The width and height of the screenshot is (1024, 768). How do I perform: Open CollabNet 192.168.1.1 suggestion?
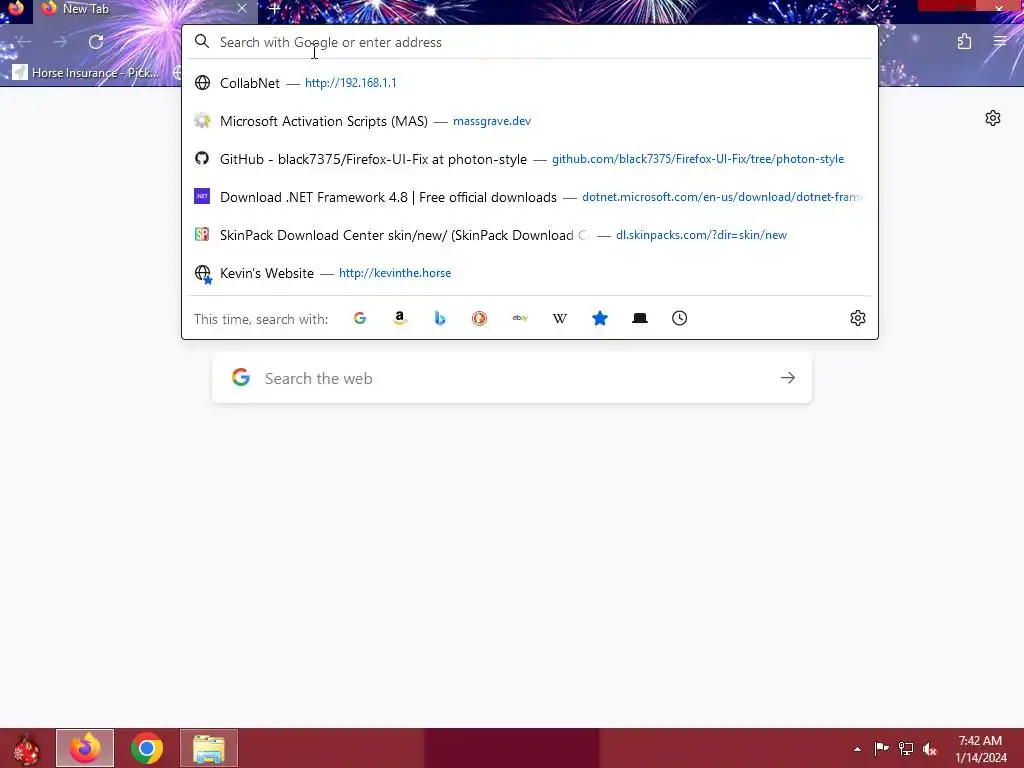click(530, 83)
